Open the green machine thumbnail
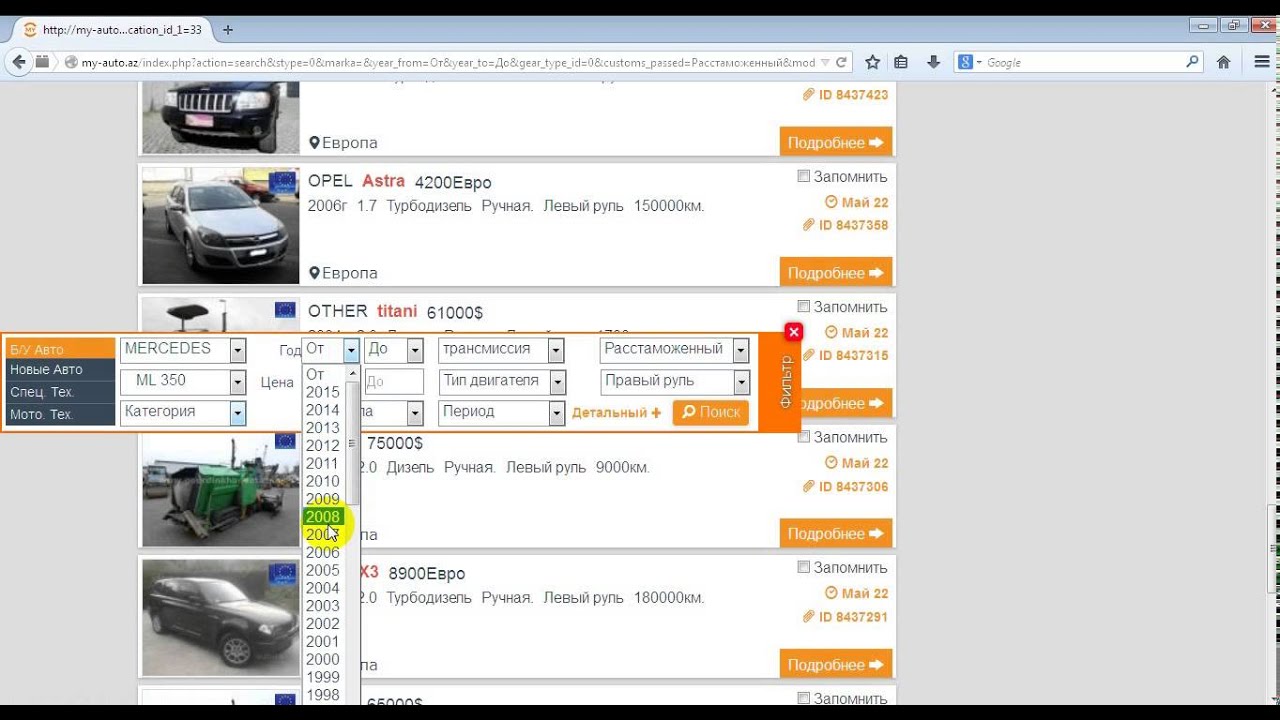 tap(220, 488)
